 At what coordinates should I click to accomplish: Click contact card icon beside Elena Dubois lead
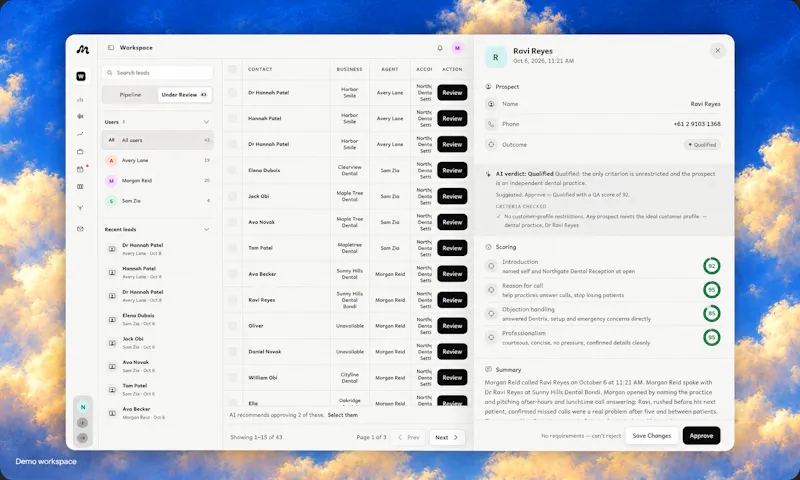(x=112, y=320)
